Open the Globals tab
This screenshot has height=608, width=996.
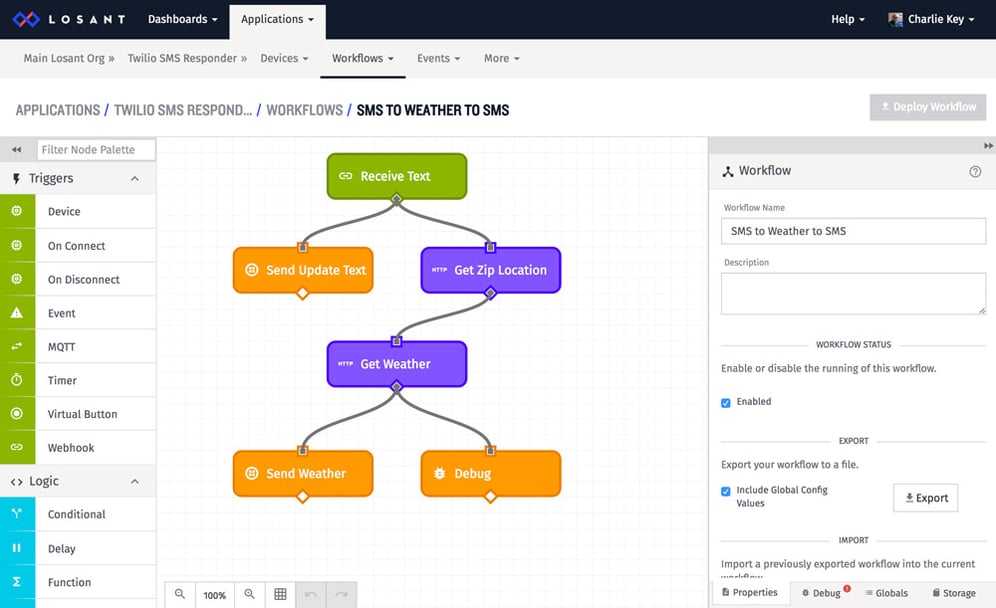point(886,592)
